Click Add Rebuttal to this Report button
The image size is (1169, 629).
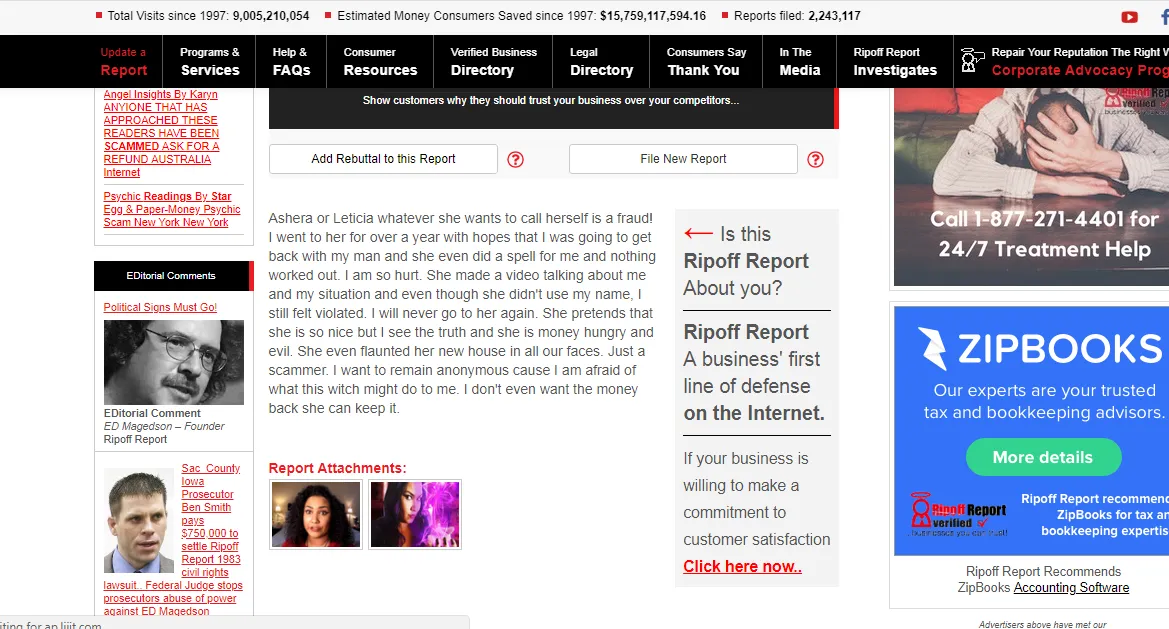(383, 159)
